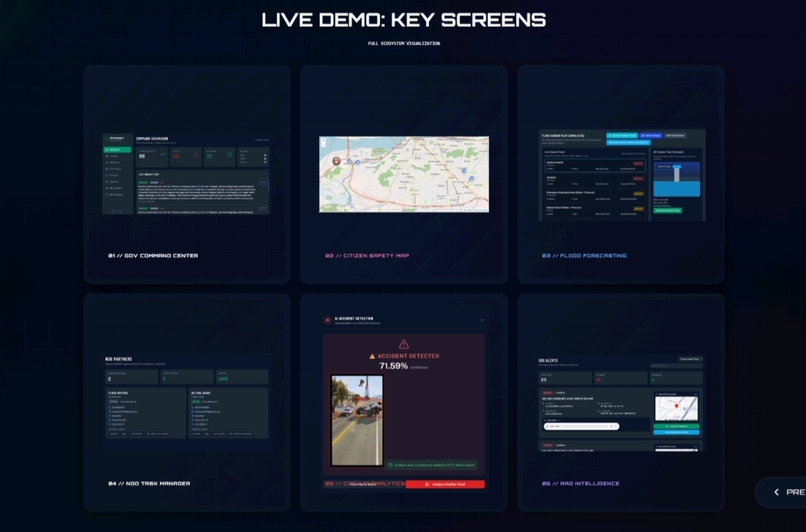Image resolution: width=806 pixels, height=532 pixels.
Task: Click the 66 total stat card
Action: 153,157
